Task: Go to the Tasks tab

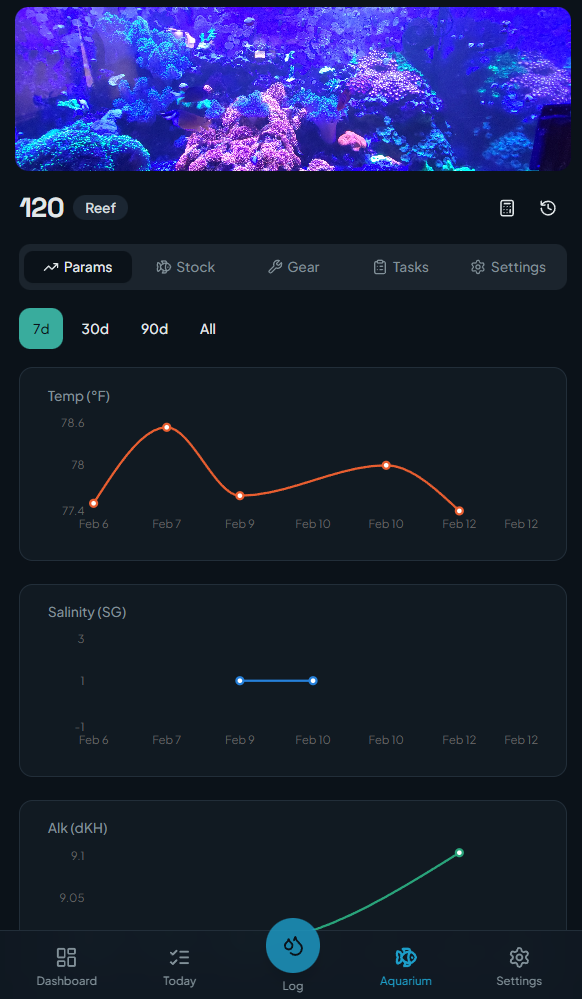Action: (x=400, y=267)
